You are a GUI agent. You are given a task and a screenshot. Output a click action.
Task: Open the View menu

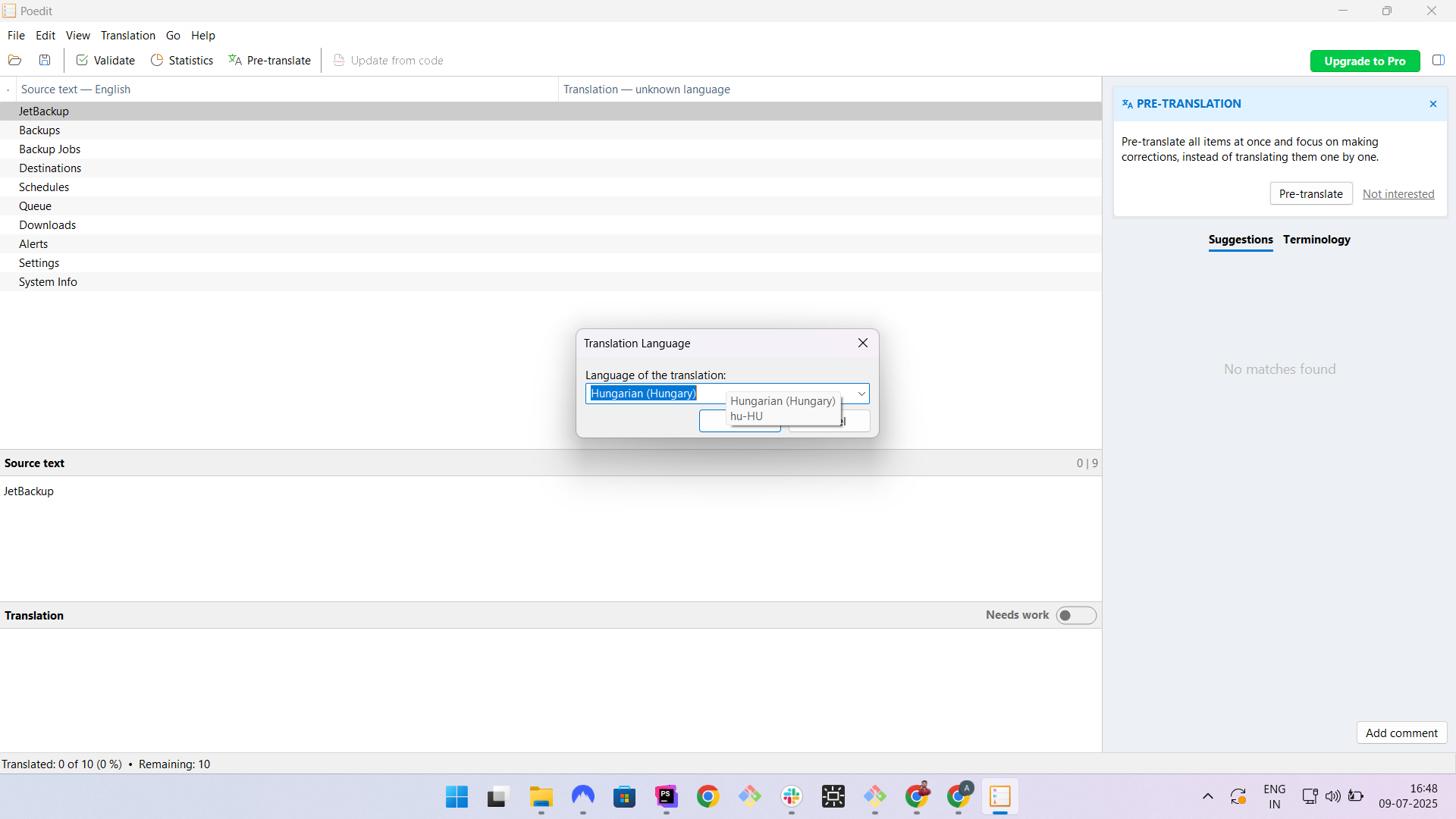78,36
